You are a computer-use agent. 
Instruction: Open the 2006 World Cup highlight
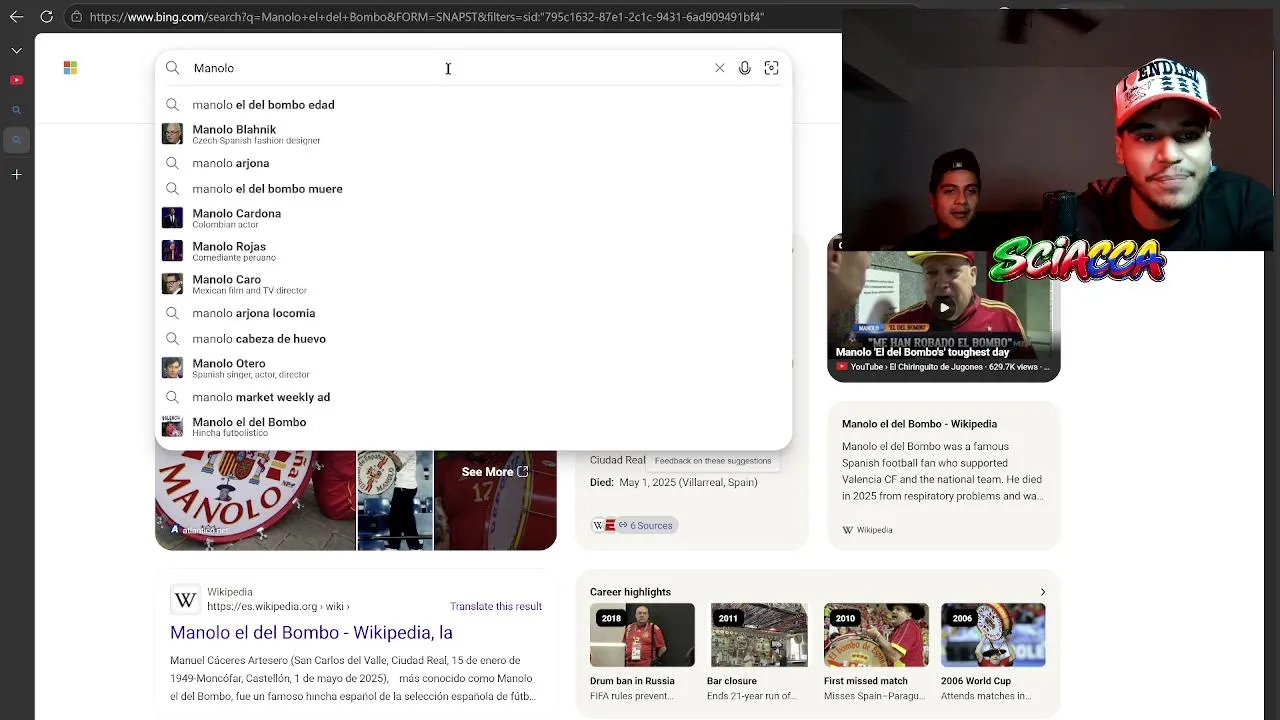[993, 652]
